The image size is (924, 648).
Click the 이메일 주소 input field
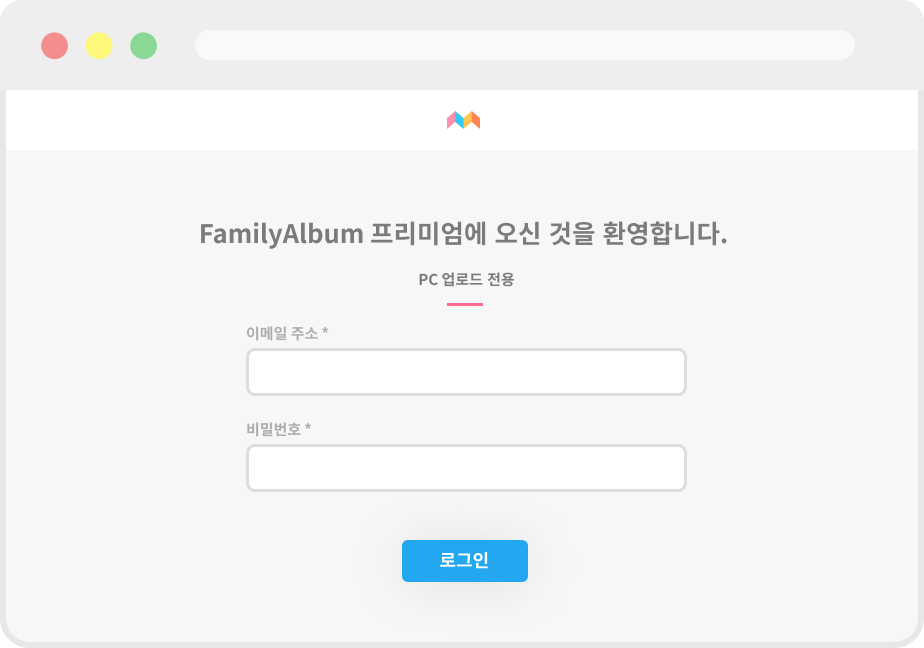click(x=466, y=372)
